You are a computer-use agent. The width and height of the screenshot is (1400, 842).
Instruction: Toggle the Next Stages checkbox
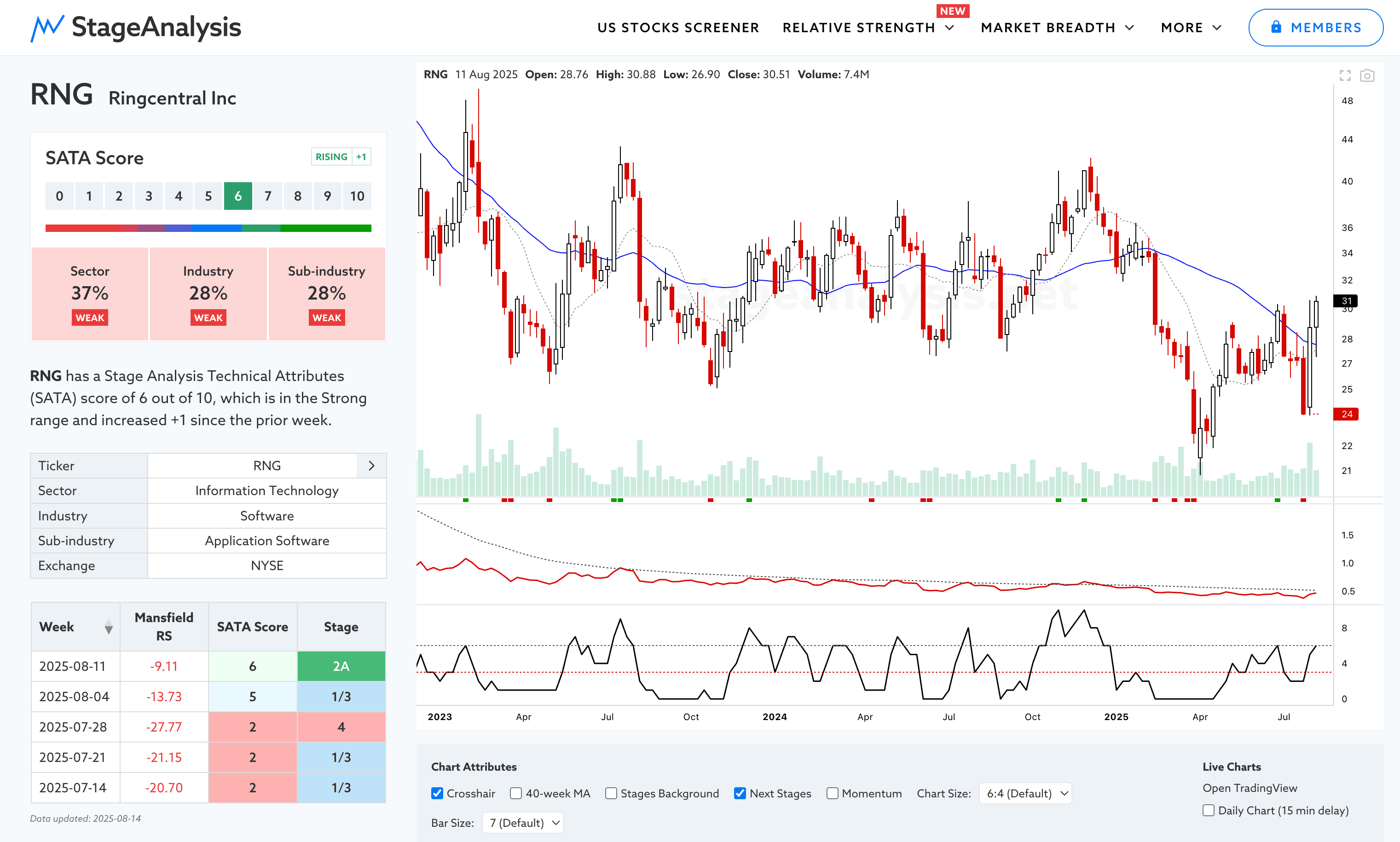click(740, 793)
